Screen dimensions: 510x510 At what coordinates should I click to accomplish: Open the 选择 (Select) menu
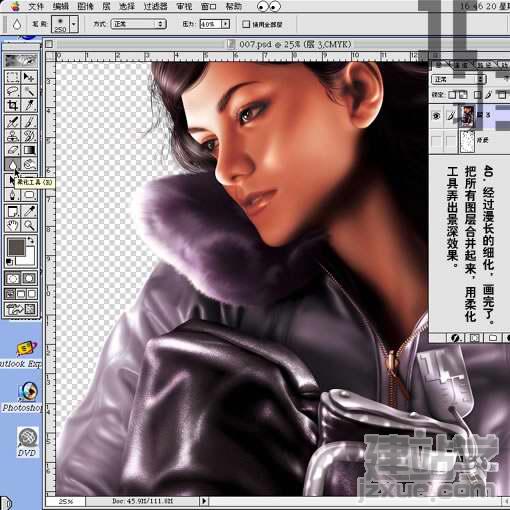coord(127,6)
